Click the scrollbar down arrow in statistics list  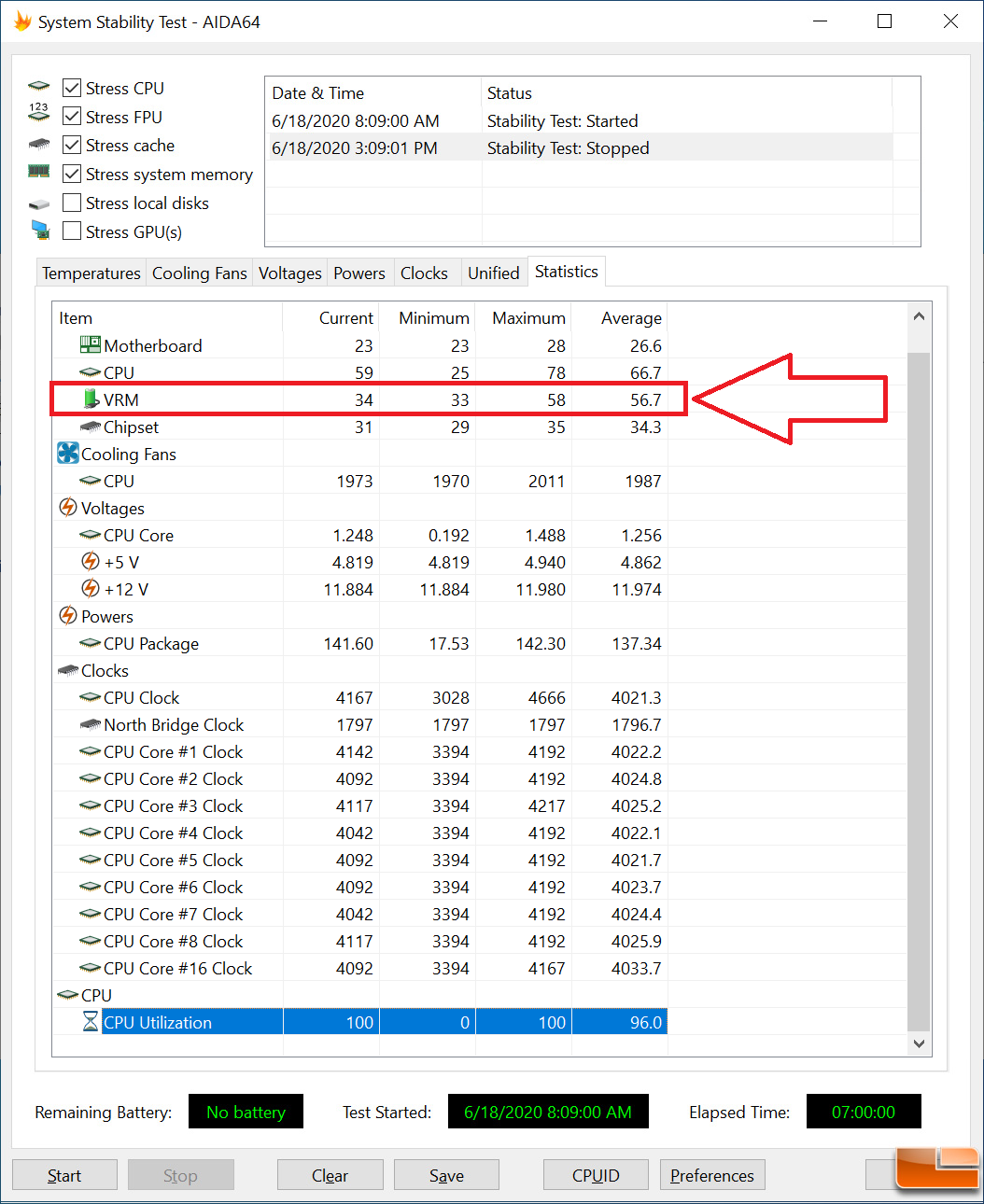click(x=919, y=1043)
